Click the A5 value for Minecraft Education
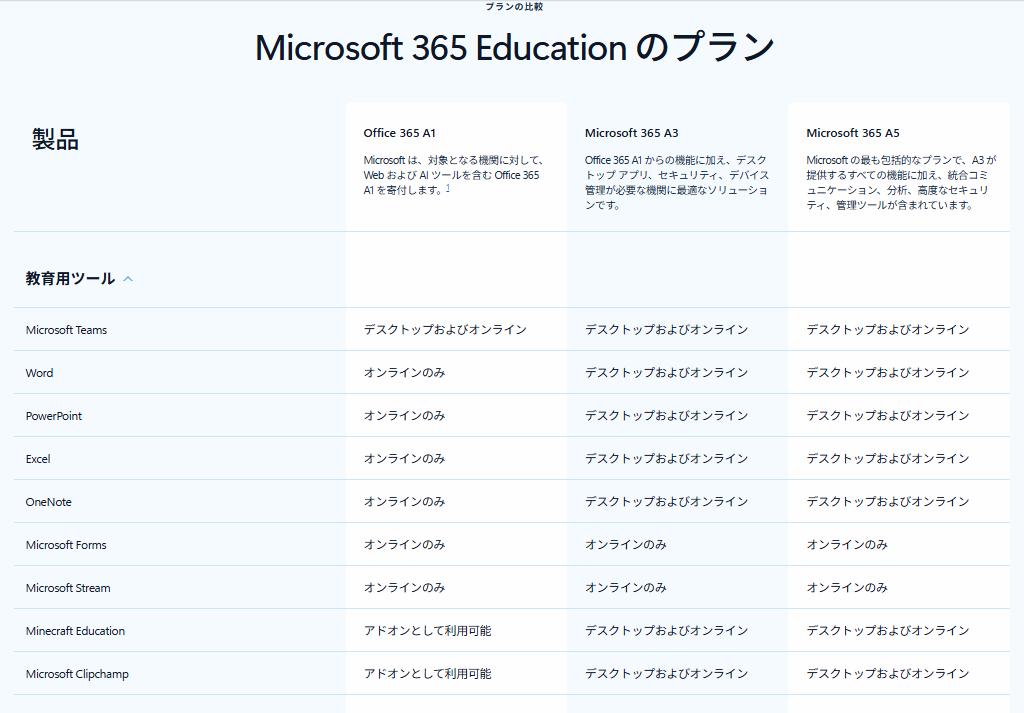The image size is (1024, 713). click(888, 631)
